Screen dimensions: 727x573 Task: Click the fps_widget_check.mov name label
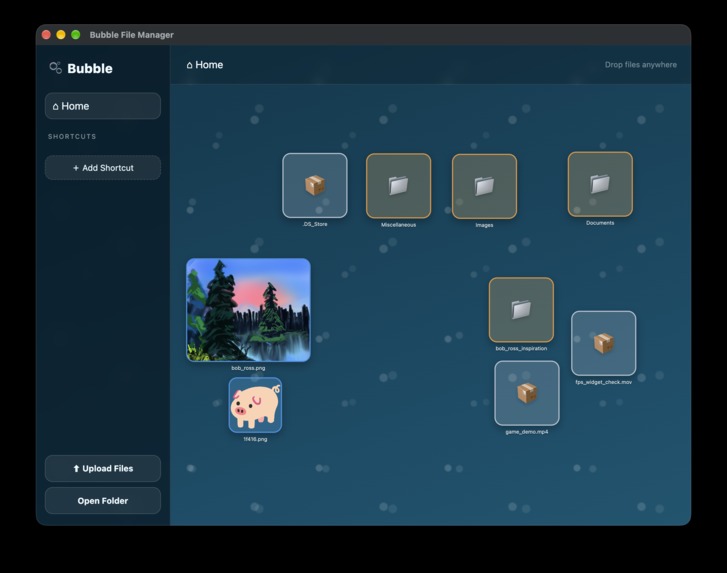604,382
